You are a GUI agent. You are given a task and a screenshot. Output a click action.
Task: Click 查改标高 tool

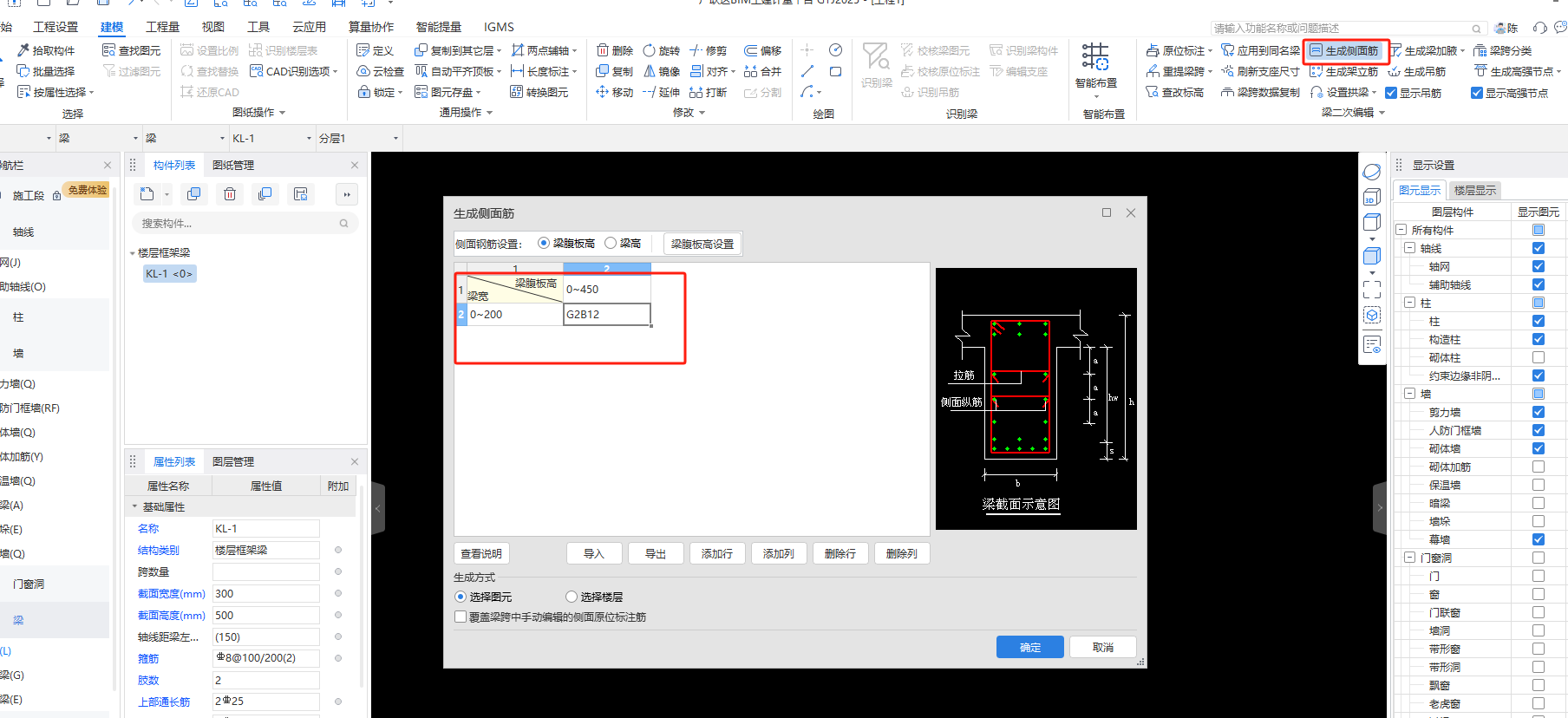pos(1174,92)
